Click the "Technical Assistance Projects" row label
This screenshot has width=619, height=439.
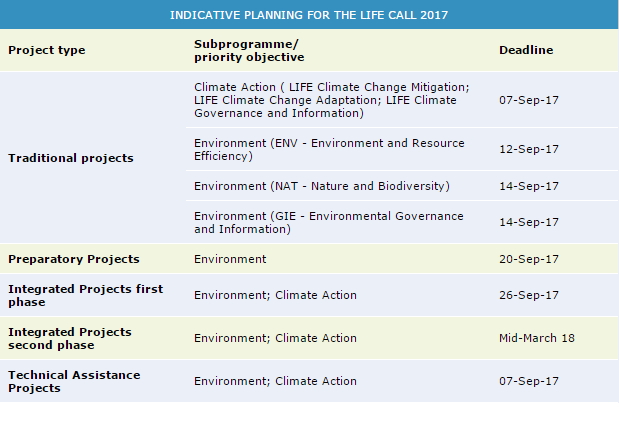pyautogui.click(x=74, y=381)
